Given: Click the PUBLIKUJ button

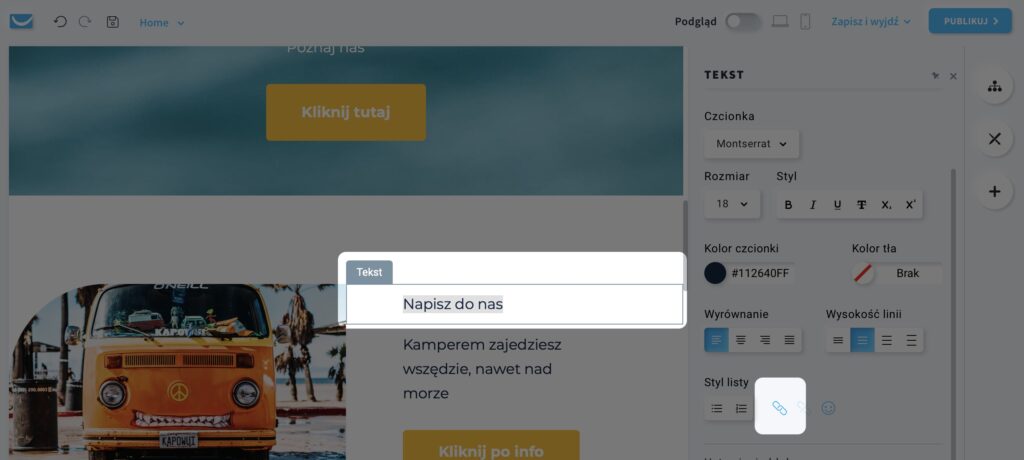Looking at the screenshot, I should (x=970, y=21).
